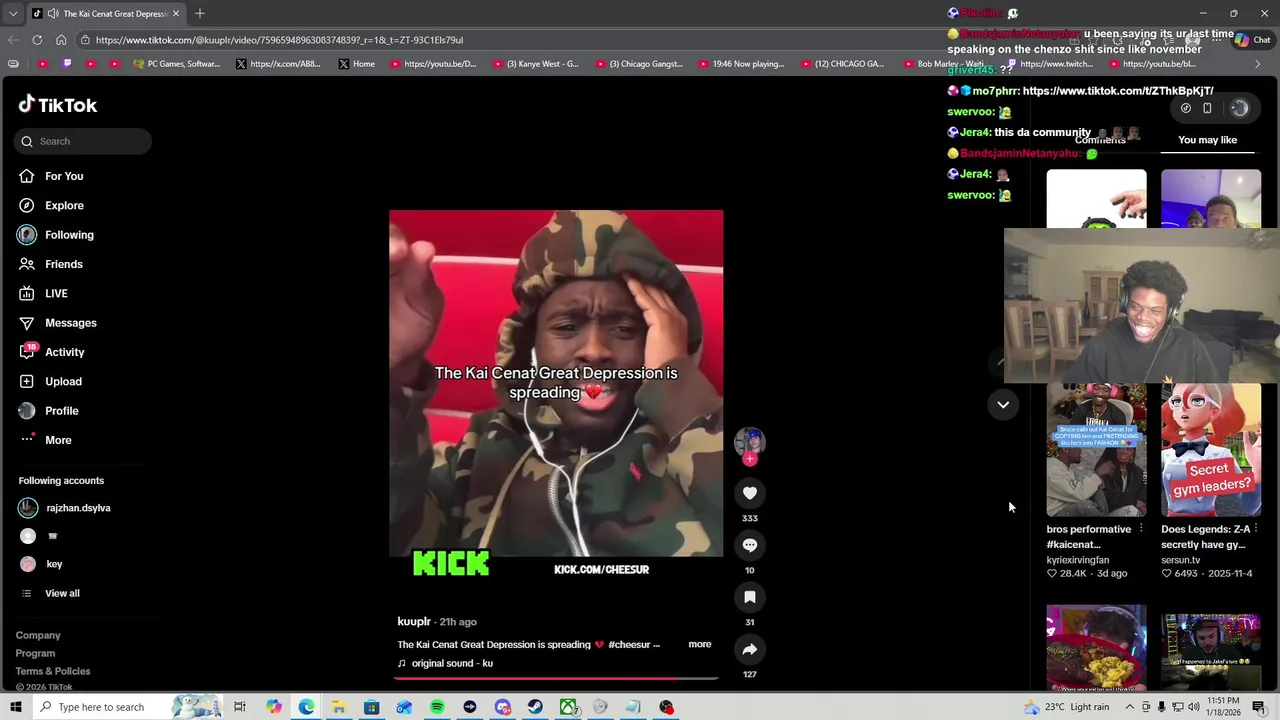Viewport: 1280px width, 720px height.
Task: Share the video using the arrow icon
Action: pos(750,649)
